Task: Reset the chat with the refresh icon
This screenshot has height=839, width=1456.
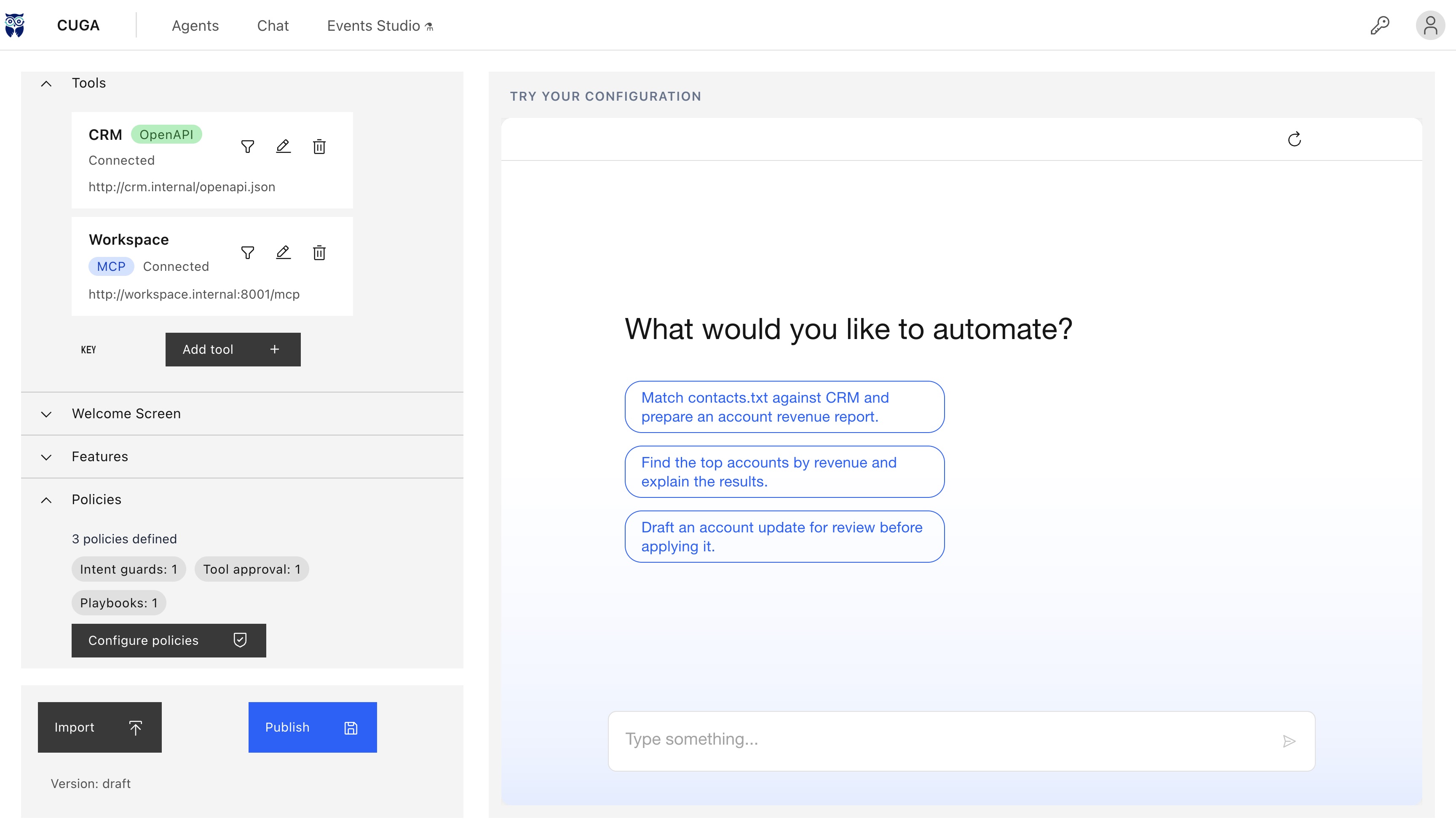Action: [1294, 139]
